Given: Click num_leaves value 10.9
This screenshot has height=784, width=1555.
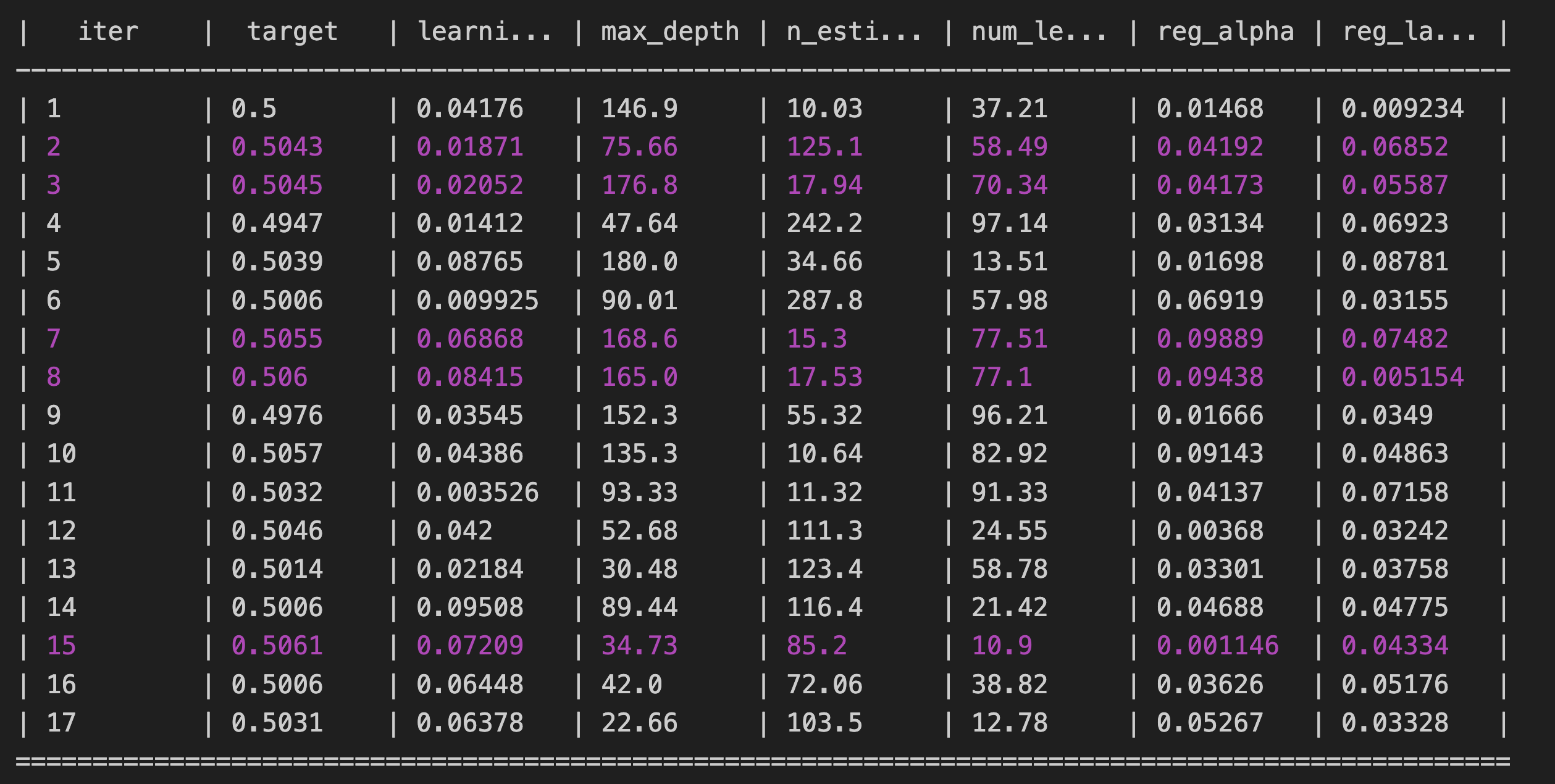Looking at the screenshot, I should (1002, 646).
